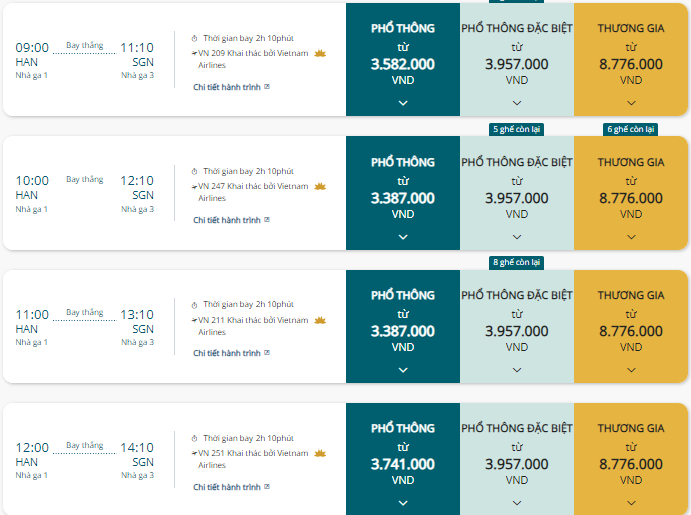This screenshot has height=515, width=691.
Task: Select Thương Gia fare on 09:00 flight
Action: [x=631, y=63]
